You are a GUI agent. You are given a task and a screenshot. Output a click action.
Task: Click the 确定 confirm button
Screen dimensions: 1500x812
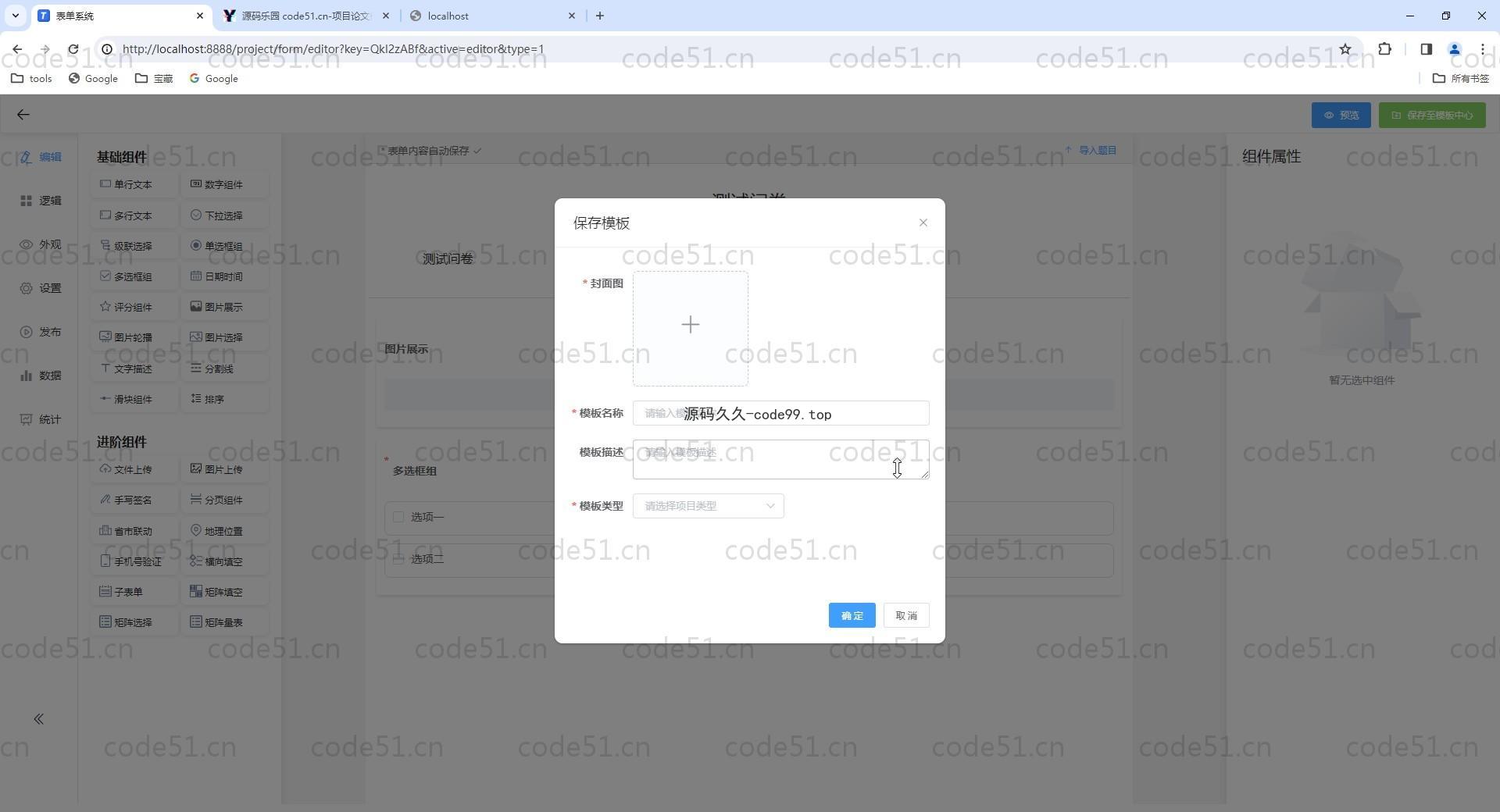852,615
